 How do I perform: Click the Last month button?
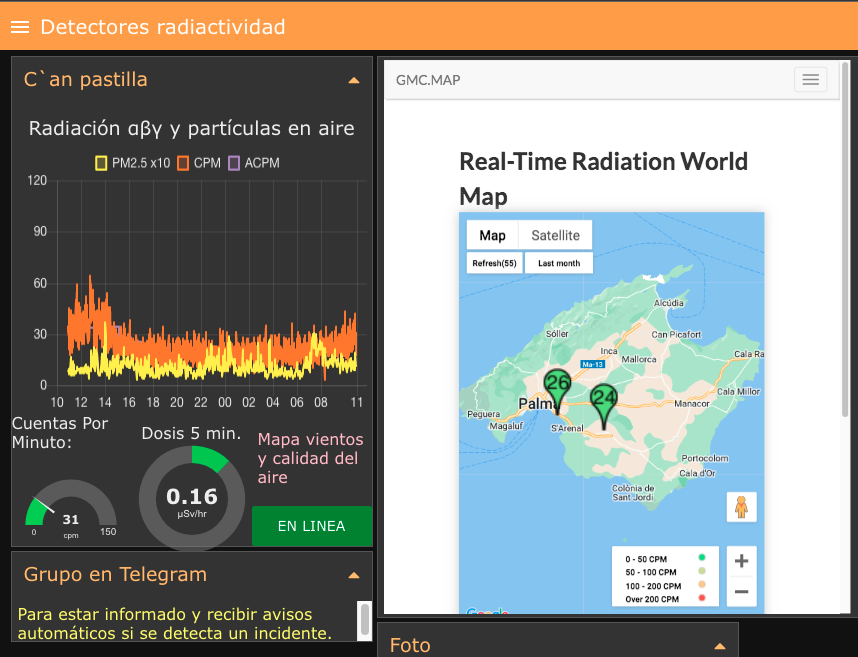point(559,263)
